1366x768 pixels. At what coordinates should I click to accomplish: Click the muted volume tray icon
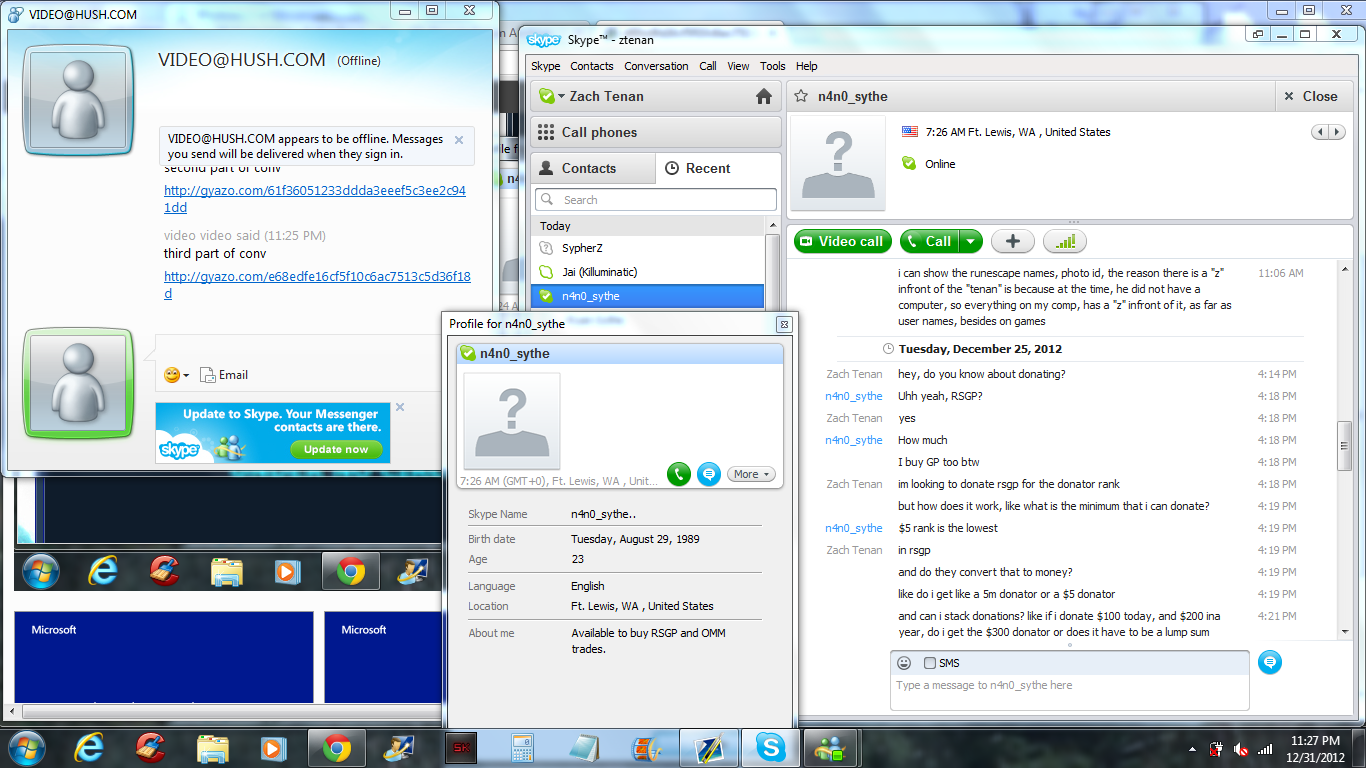tap(1241, 748)
